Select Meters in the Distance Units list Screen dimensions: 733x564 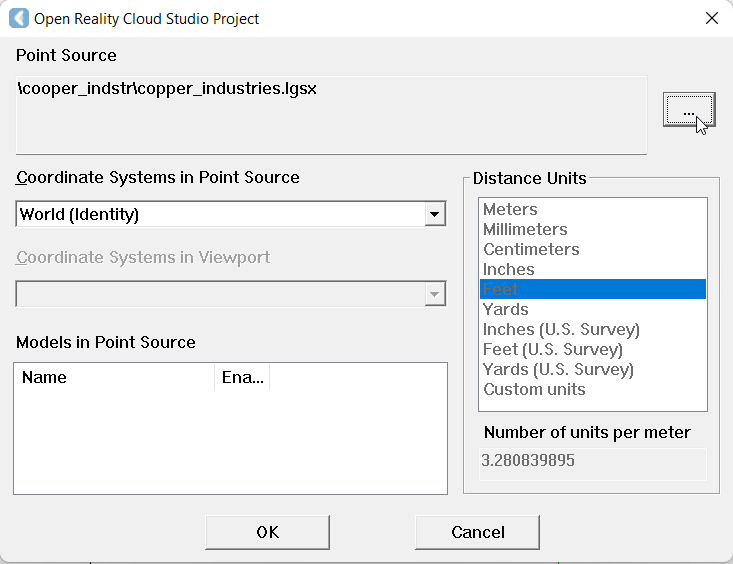click(x=510, y=209)
